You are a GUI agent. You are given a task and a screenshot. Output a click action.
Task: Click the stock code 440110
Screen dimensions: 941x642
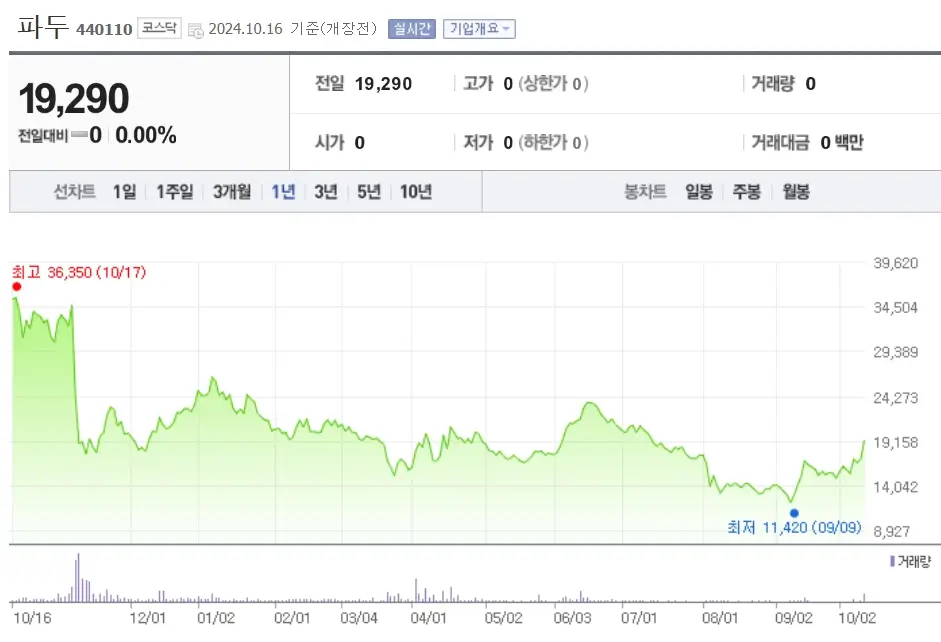click(x=104, y=30)
